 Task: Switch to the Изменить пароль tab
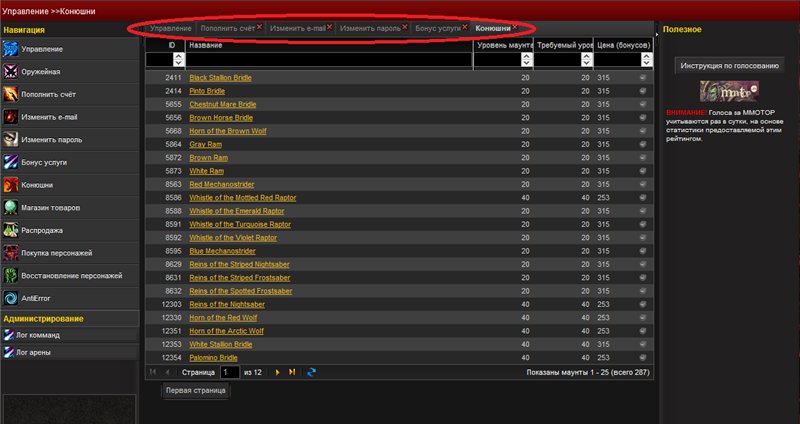tap(368, 29)
